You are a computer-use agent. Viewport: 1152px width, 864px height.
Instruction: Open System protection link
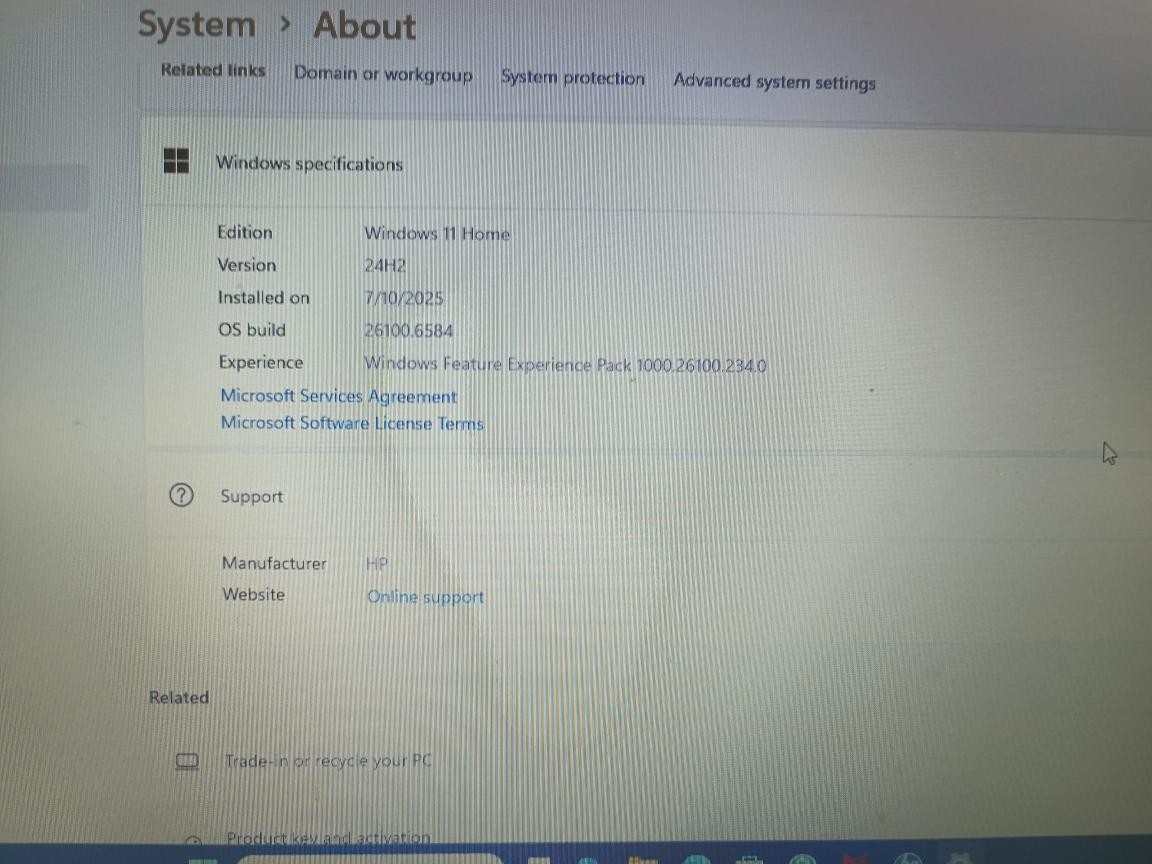[x=572, y=77]
